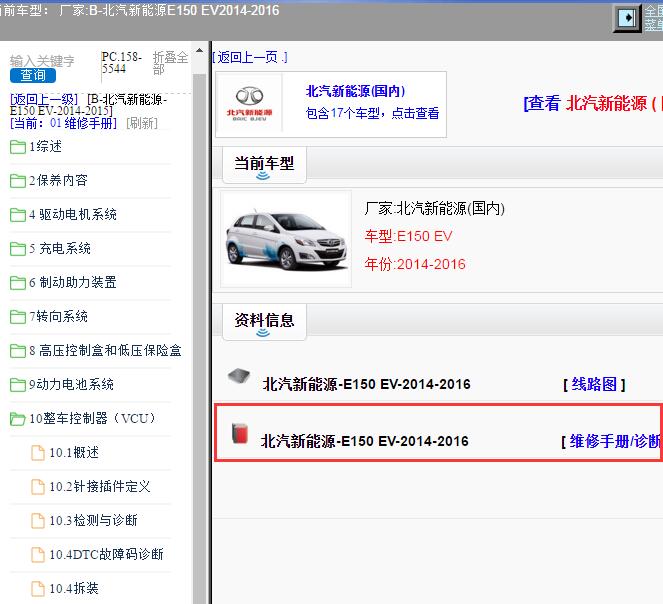Click the 刷新 refresh link
The height and width of the screenshot is (604, 663).
point(142,123)
